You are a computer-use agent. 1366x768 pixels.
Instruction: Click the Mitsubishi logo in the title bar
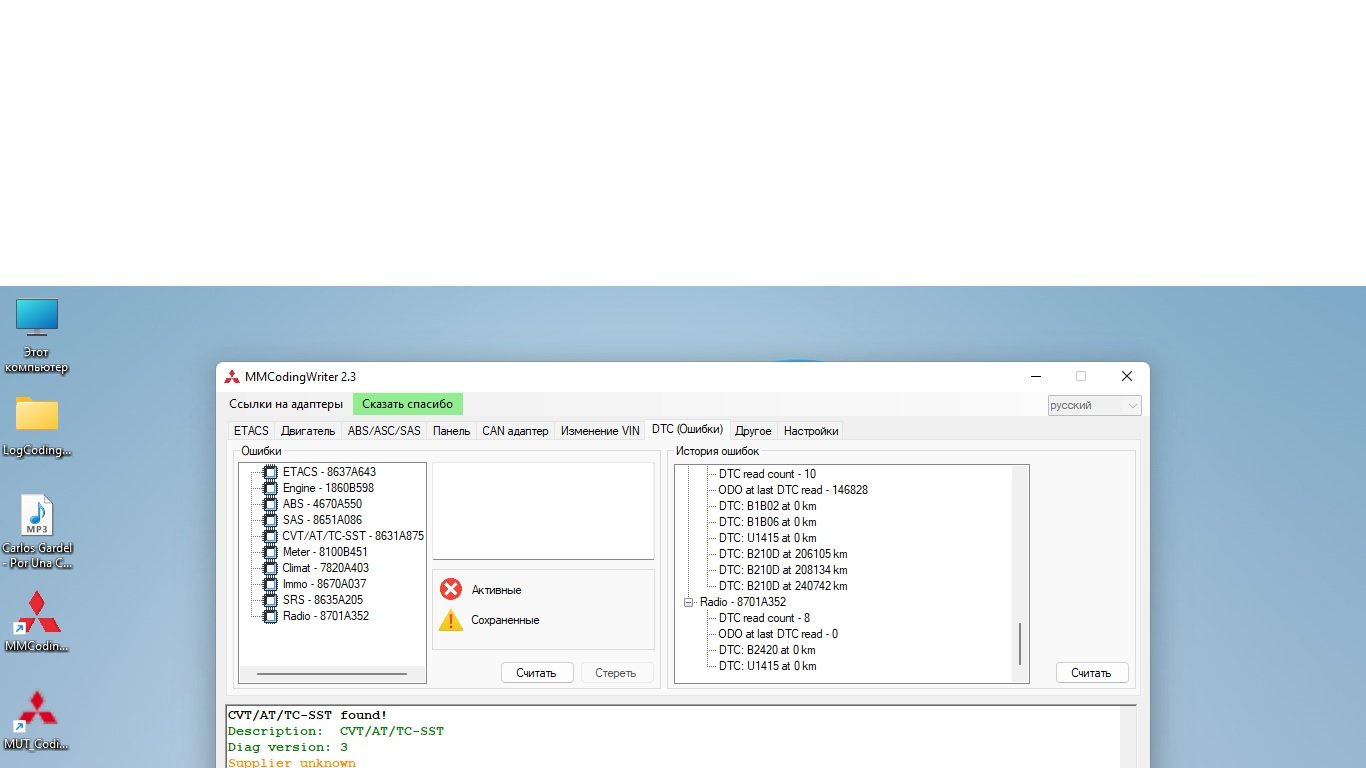232,377
